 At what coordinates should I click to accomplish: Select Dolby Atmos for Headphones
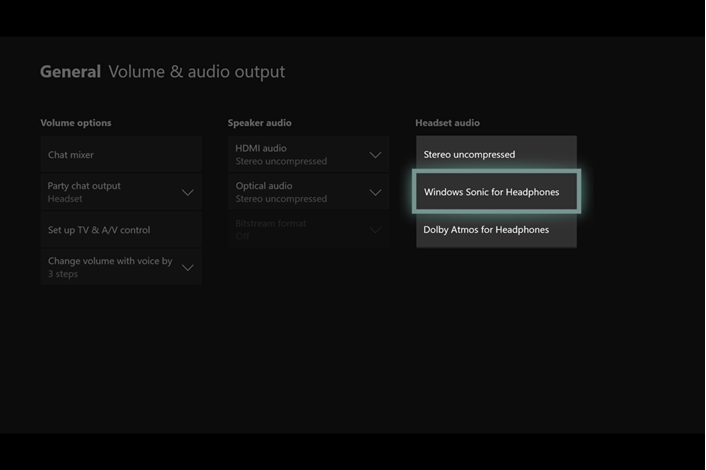[x=496, y=230]
